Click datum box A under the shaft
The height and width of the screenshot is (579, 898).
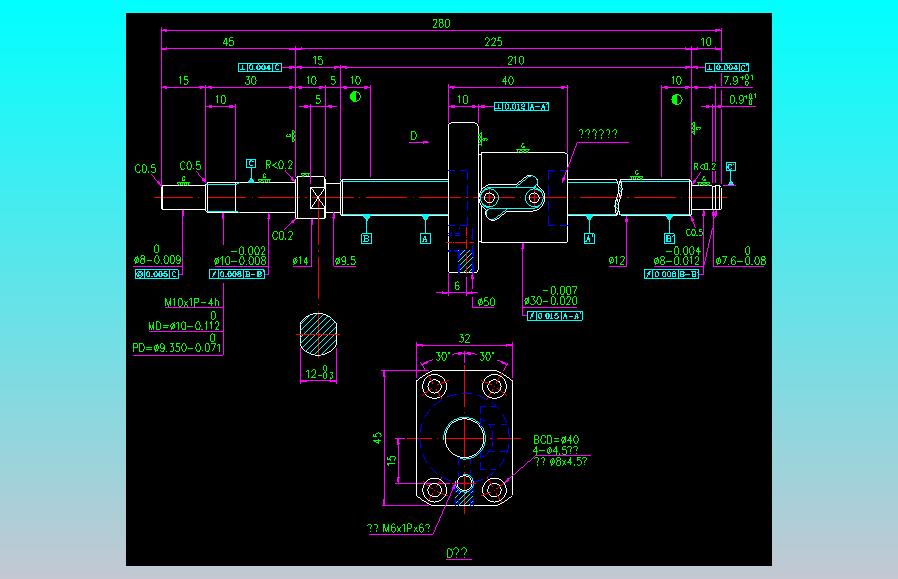(x=425, y=238)
